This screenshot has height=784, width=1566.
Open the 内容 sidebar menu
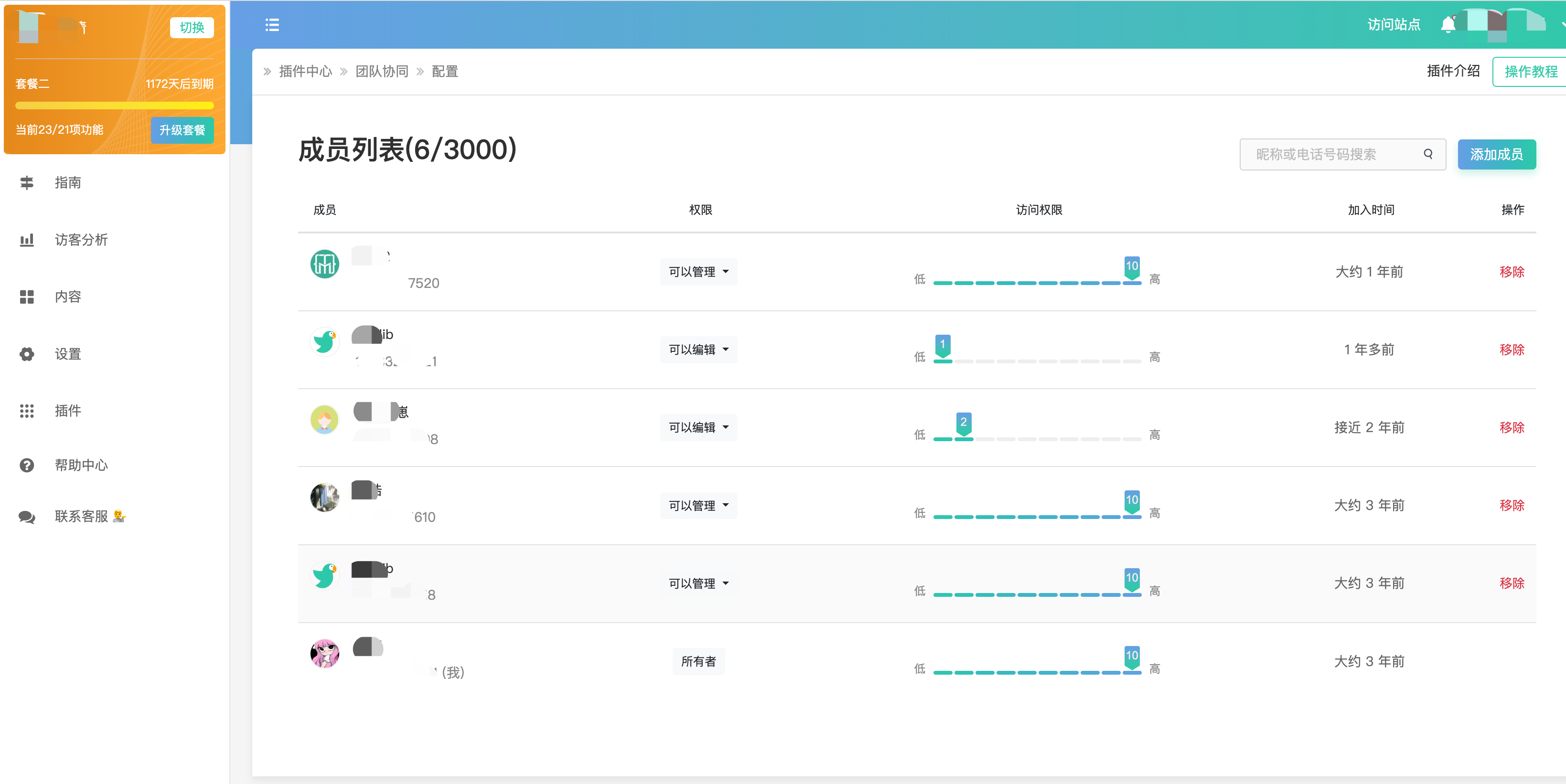pos(67,297)
